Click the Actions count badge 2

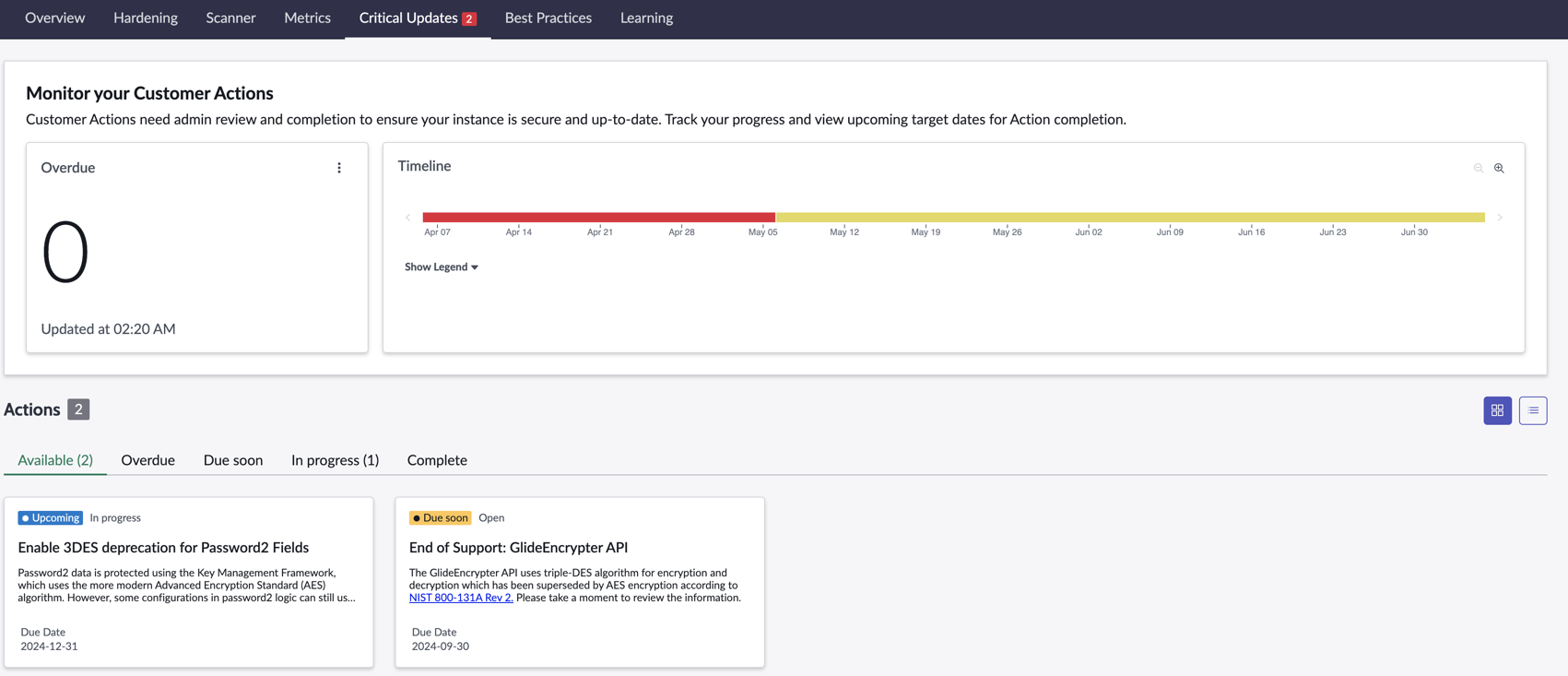(x=78, y=409)
